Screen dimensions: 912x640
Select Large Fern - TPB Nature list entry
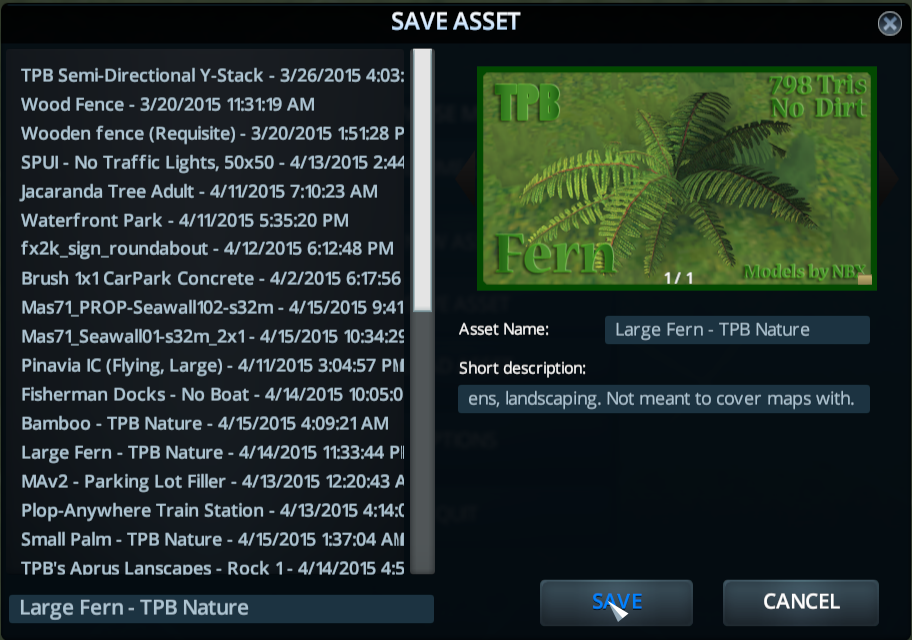[213, 453]
